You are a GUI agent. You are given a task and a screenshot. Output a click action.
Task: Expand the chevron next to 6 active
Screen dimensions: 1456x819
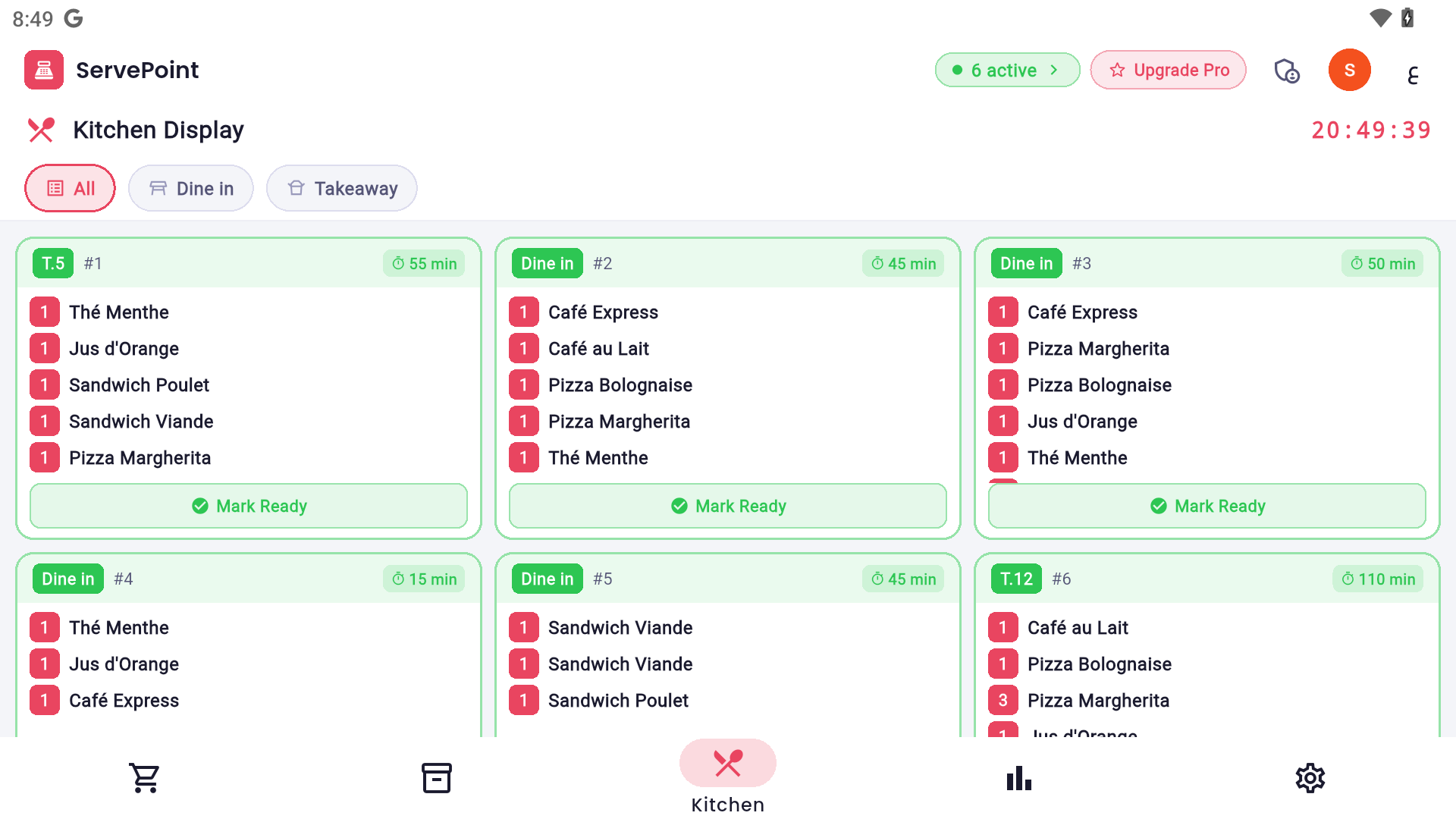1054,70
